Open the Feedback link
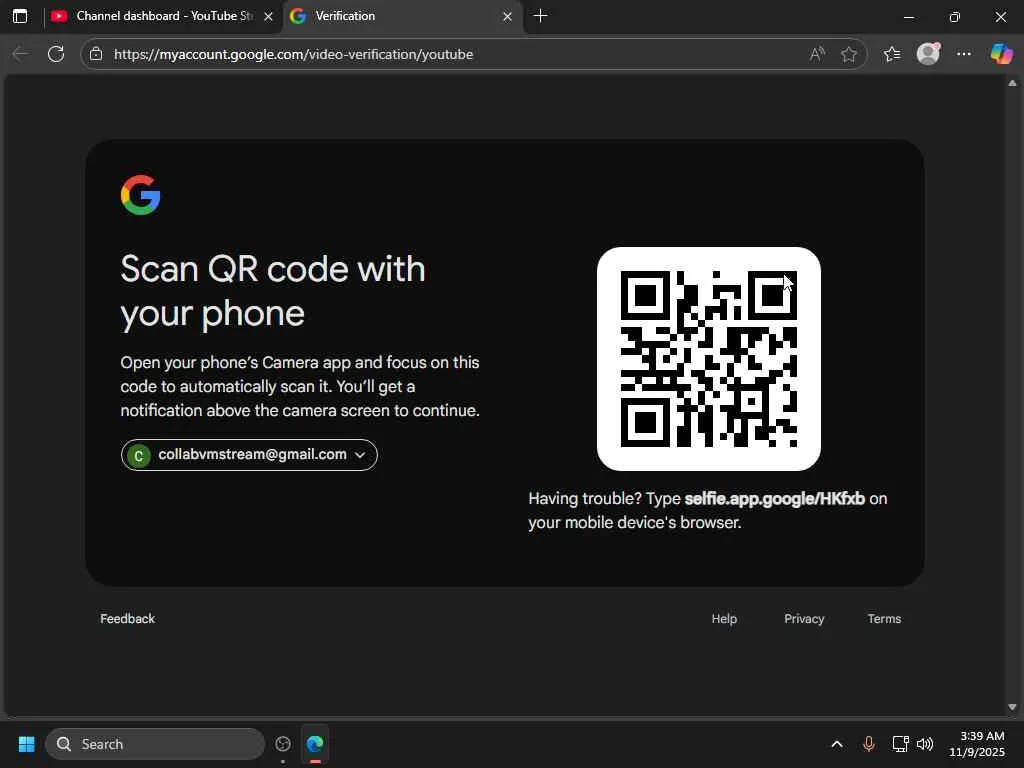The width and height of the screenshot is (1024, 768). pos(127,618)
